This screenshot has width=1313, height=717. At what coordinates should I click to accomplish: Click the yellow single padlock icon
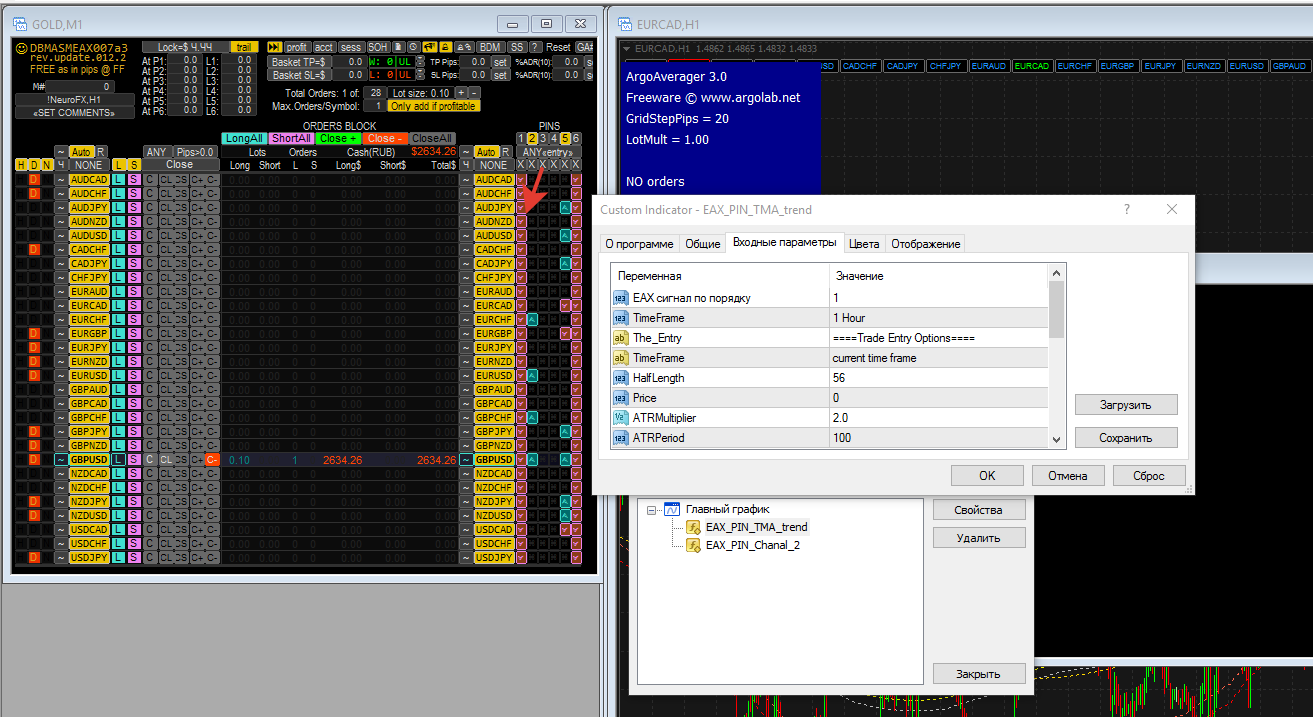[x=445, y=47]
